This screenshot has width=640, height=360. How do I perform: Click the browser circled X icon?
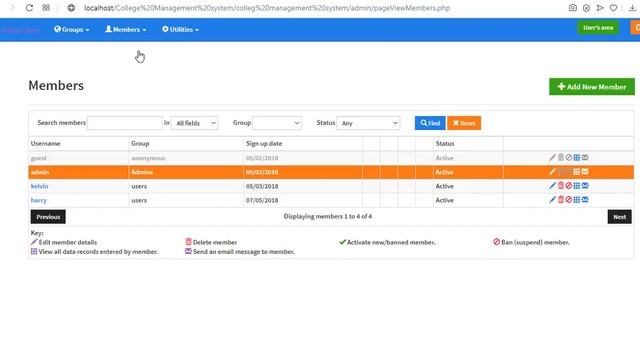pyautogui.click(x=586, y=8)
